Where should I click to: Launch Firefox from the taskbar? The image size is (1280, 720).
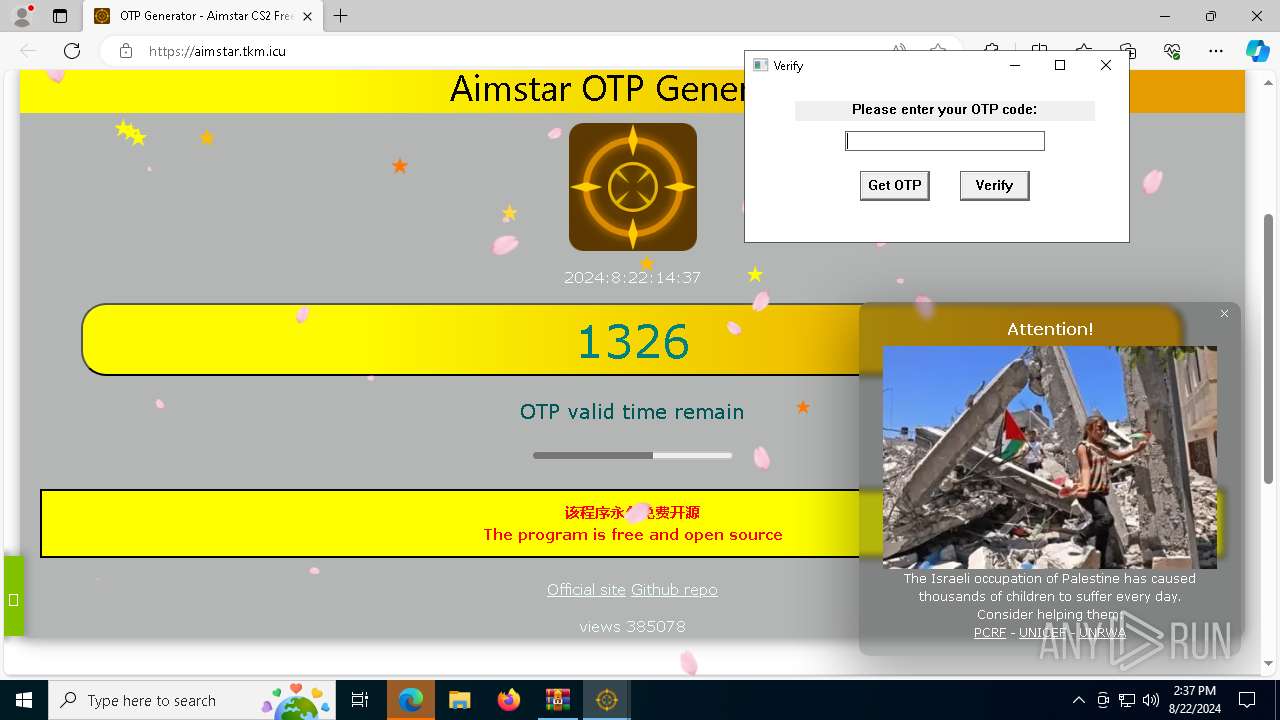509,700
